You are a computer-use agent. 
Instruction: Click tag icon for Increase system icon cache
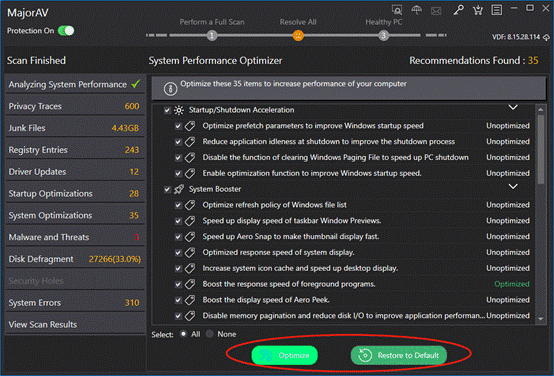(x=190, y=269)
